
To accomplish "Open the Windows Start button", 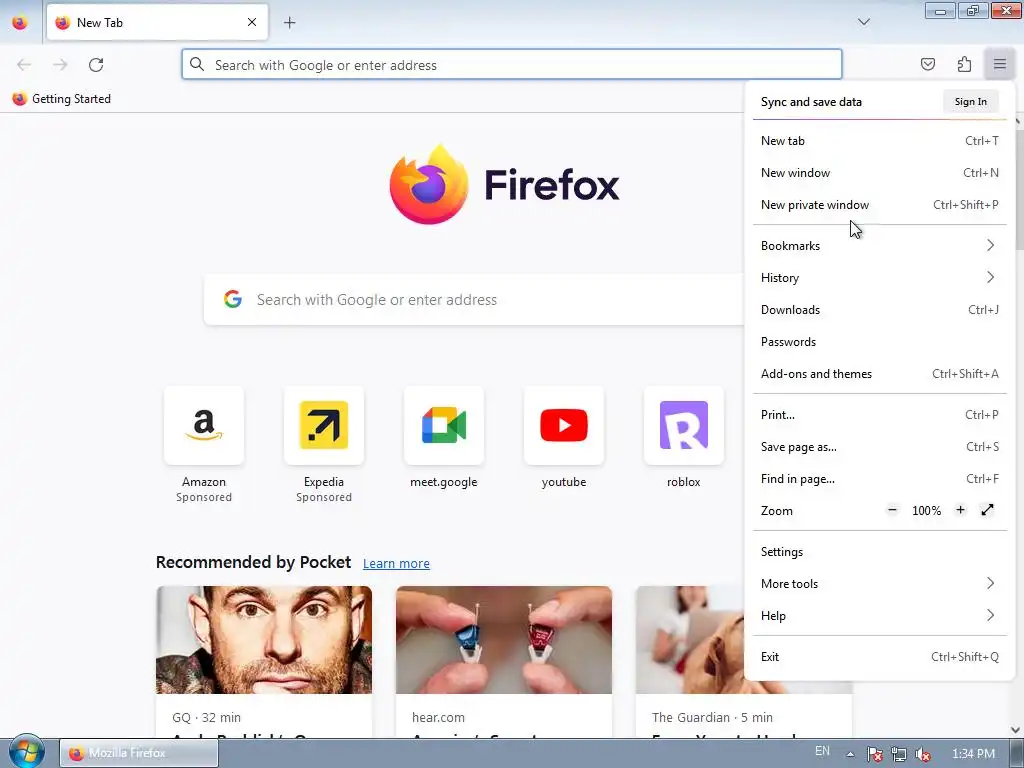I will pos(25,752).
